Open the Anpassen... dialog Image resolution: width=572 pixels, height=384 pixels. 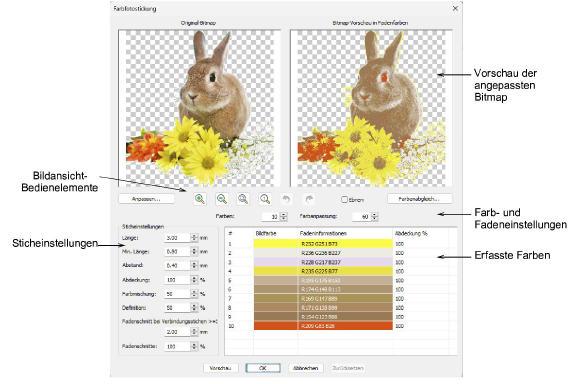(x=146, y=199)
